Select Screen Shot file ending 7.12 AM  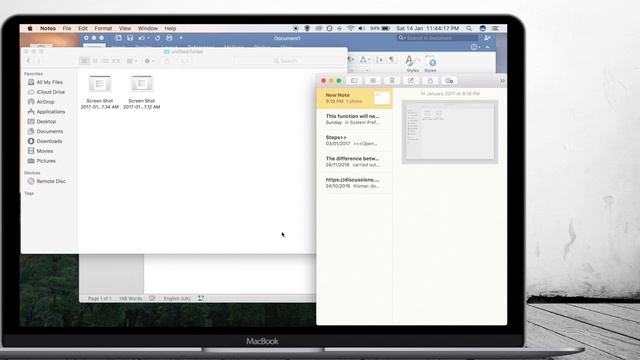(142, 92)
